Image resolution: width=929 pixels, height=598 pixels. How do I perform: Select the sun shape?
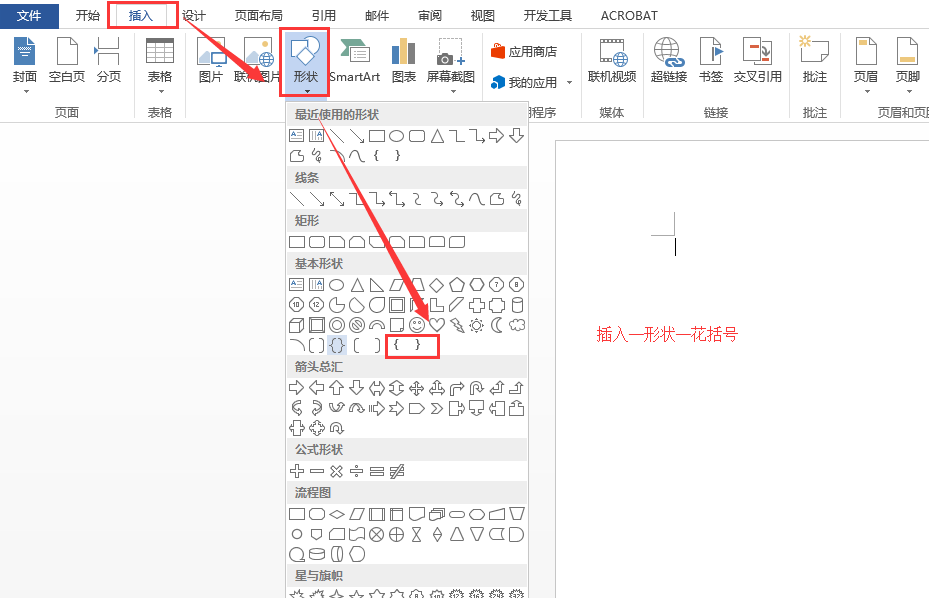(477, 325)
